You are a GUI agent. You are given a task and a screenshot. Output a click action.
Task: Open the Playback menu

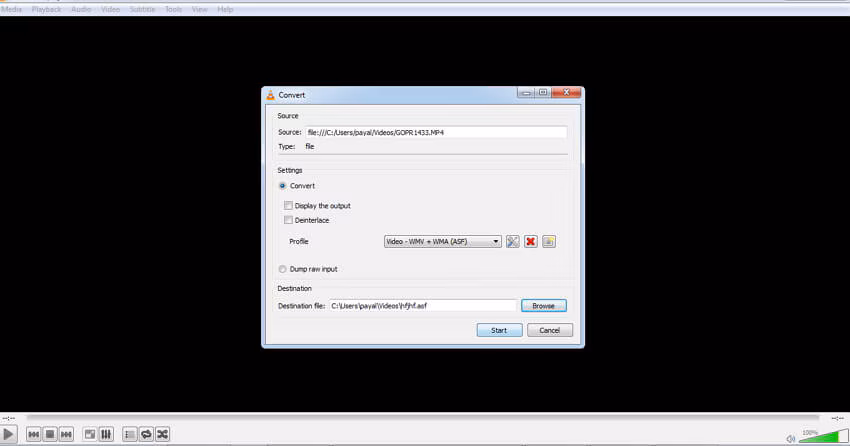[x=47, y=9]
